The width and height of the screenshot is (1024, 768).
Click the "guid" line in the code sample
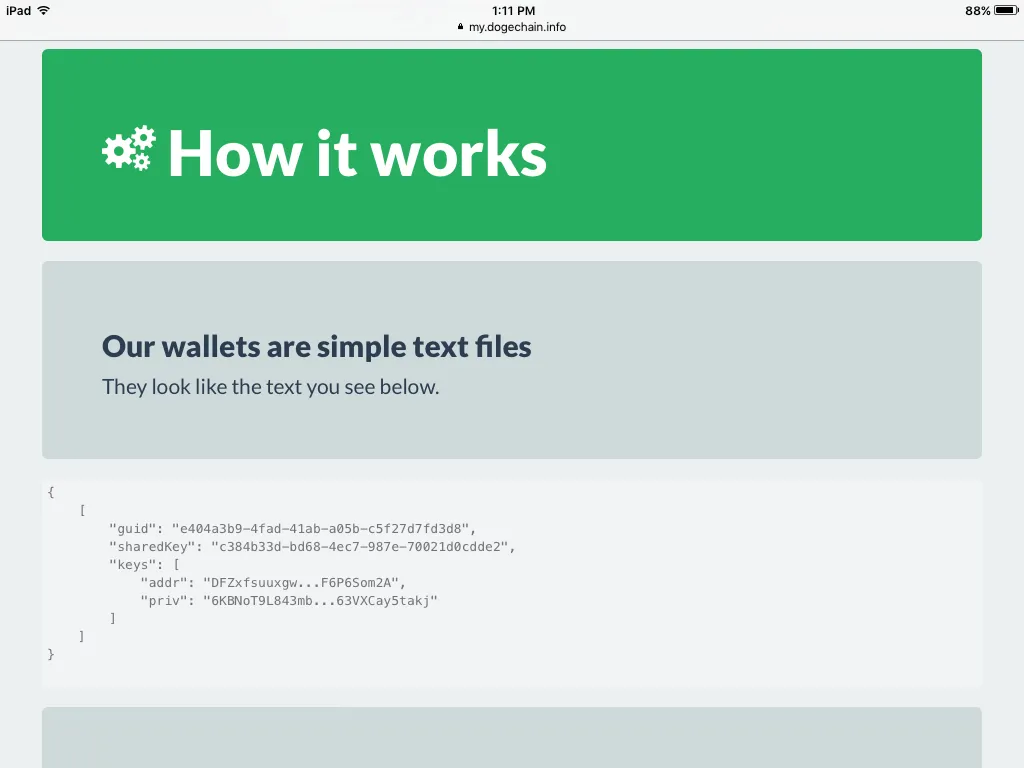tap(293, 528)
